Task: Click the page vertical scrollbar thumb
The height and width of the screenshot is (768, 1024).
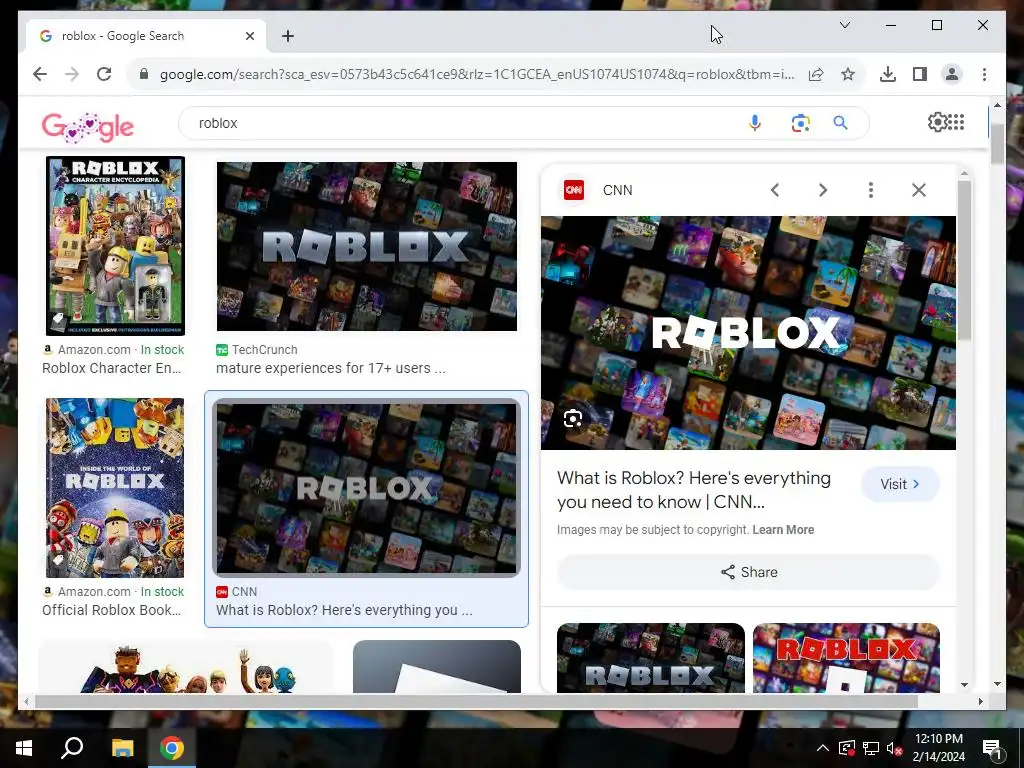Action: point(997,143)
